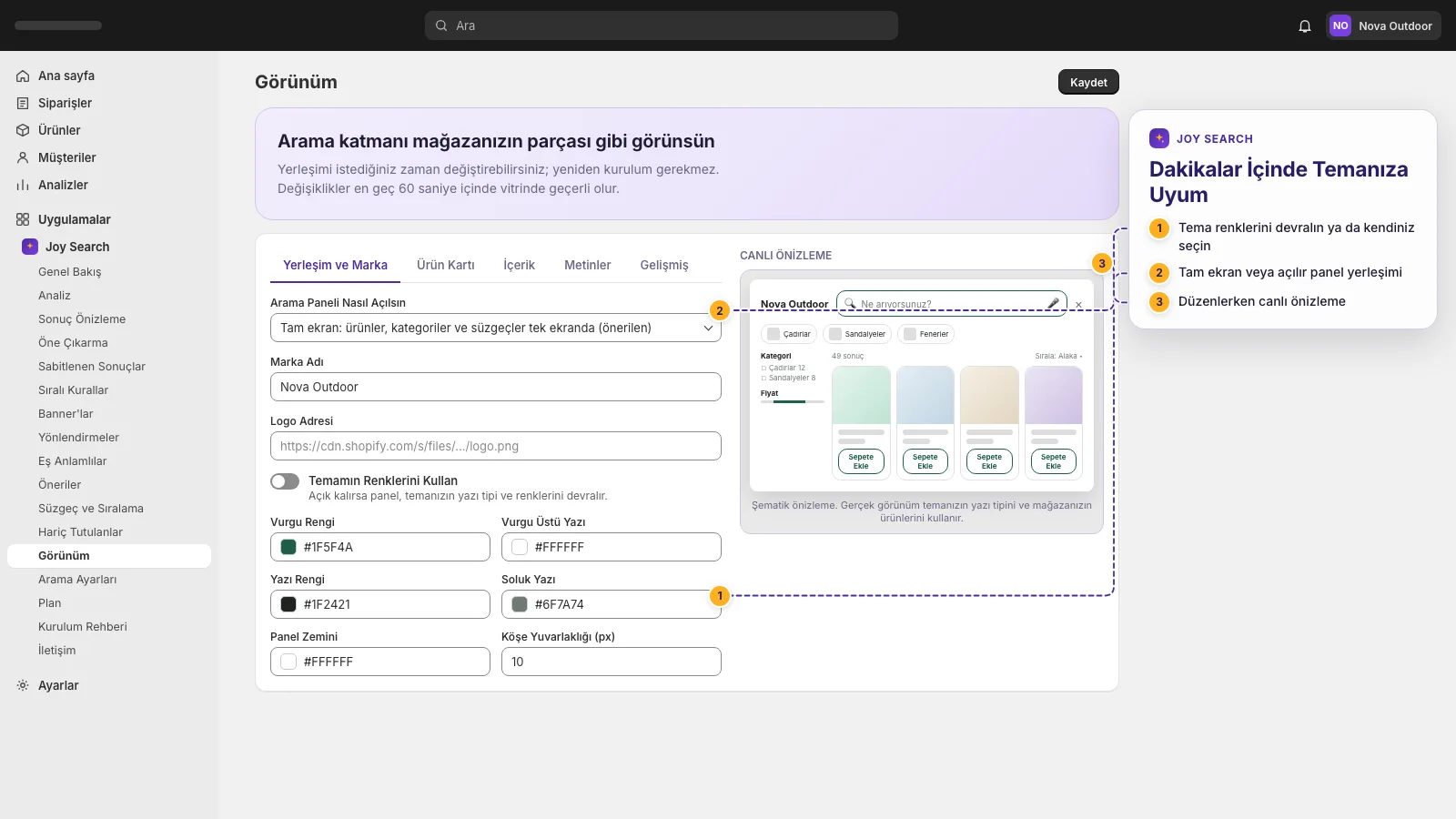The width and height of the screenshot is (1456, 819).
Task: Go to Öneriler in the sidebar
Action: coord(60,485)
